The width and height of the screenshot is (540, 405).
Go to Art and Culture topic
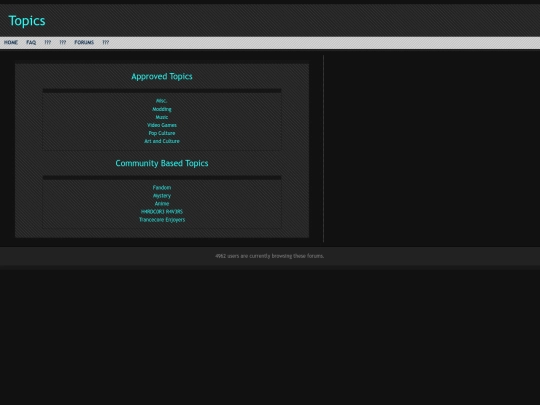point(162,141)
